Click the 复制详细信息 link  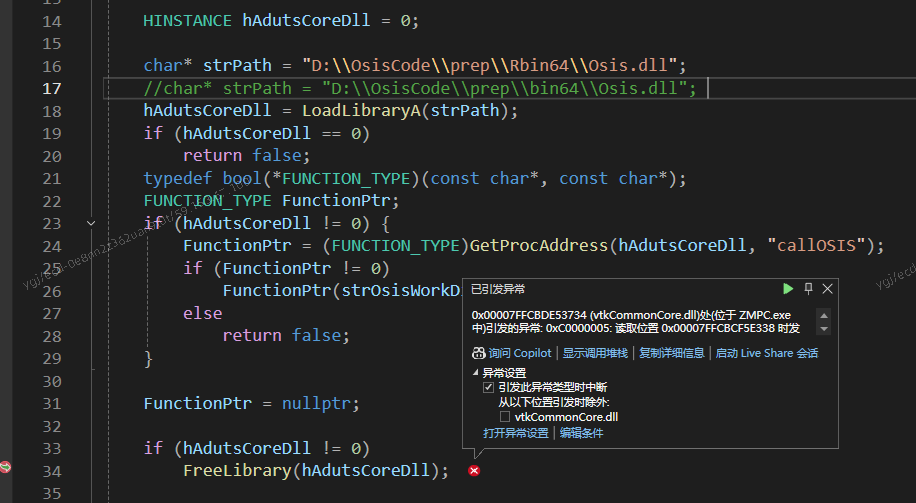tap(672, 353)
